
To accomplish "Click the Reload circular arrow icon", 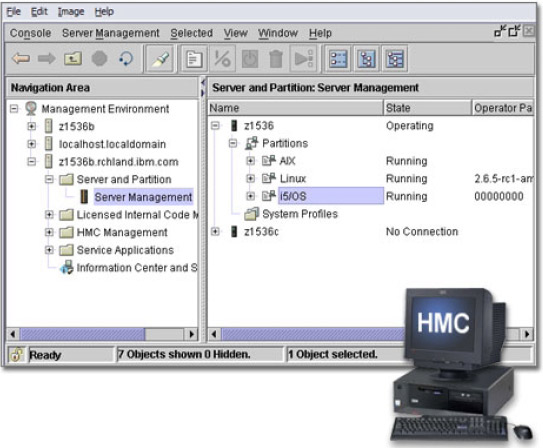I will (x=126, y=58).
